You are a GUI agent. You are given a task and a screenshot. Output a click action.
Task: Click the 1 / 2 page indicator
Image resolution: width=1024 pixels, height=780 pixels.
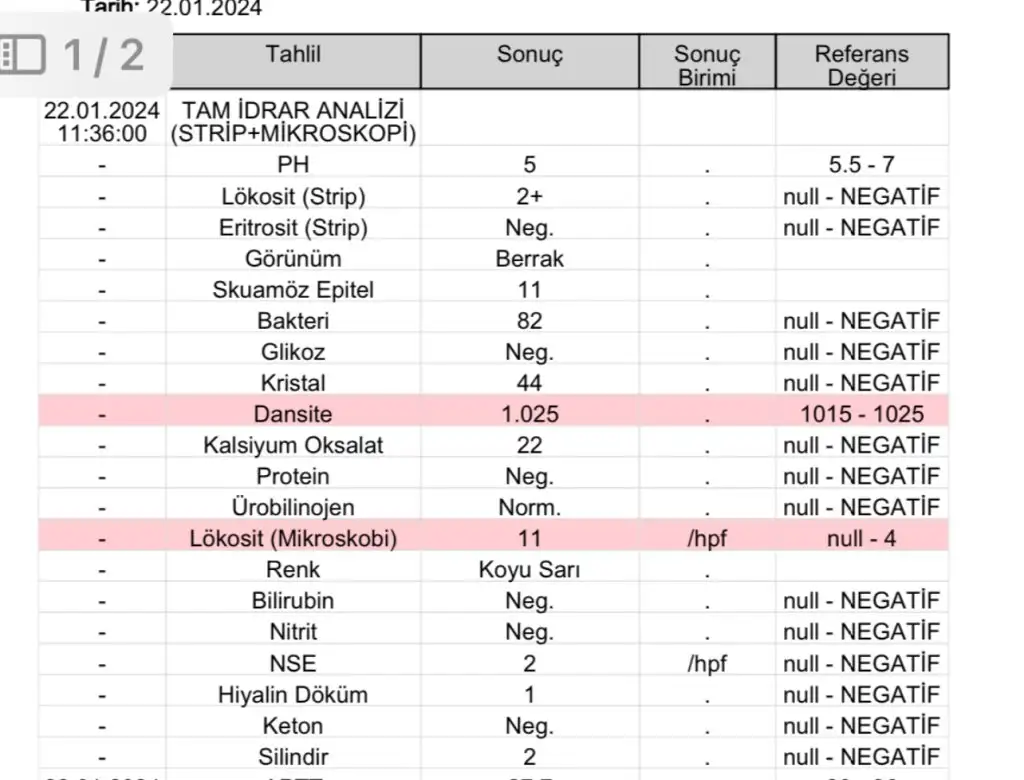[x=103, y=55]
